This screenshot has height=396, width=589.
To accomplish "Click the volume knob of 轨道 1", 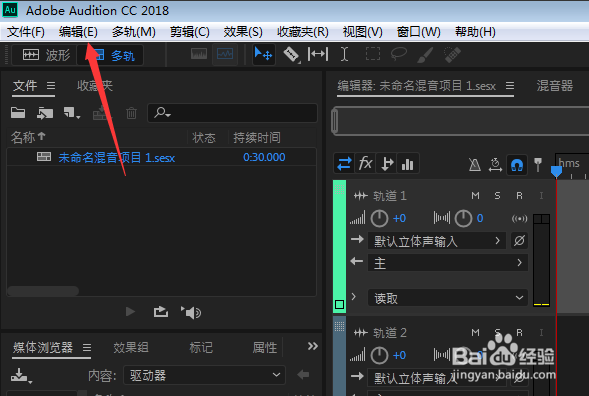I will tap(379, 218).
